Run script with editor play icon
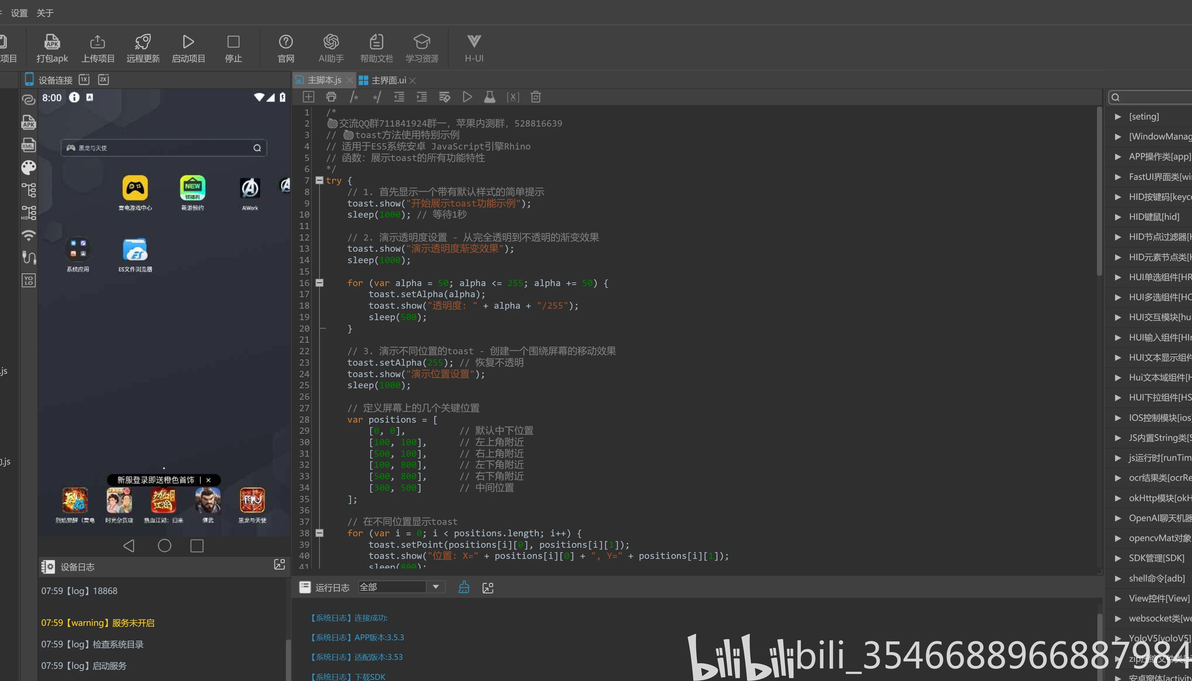The height and width of the screenshot is (681, 1192). pyautogui.click(x=468, y=97)
